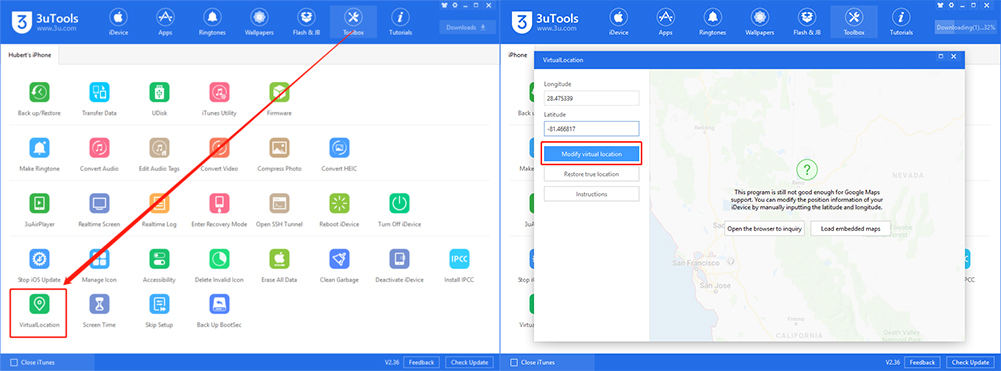Open Tutorials in left window
Image resolution: width=1001 pixels, height=371 pixels.
tap(400, 22)
